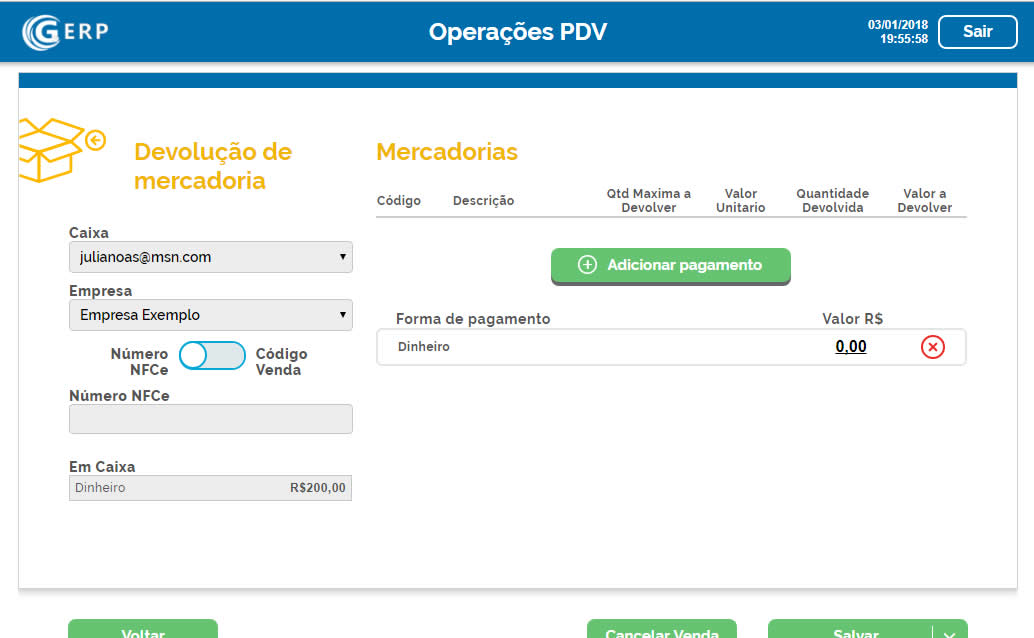Click the 0,00 payment value
This screenshot has width=1034, height=638.
[851, 347]
